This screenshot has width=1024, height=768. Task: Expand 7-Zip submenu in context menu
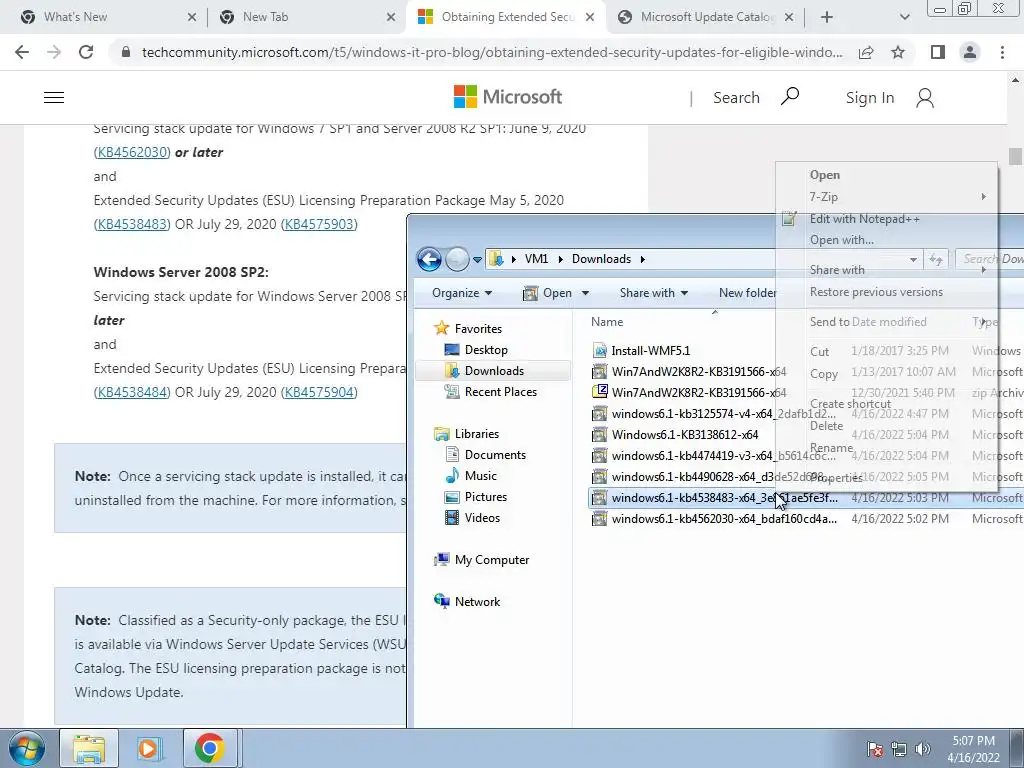pos(886,197)
